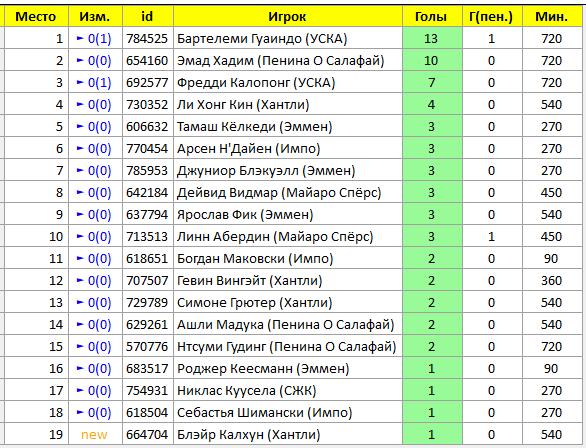Image resolution: width=586 pixels, height=448 pixels.
Task: Click the blue change arrow in row 2
Action: tap(80, 60)
